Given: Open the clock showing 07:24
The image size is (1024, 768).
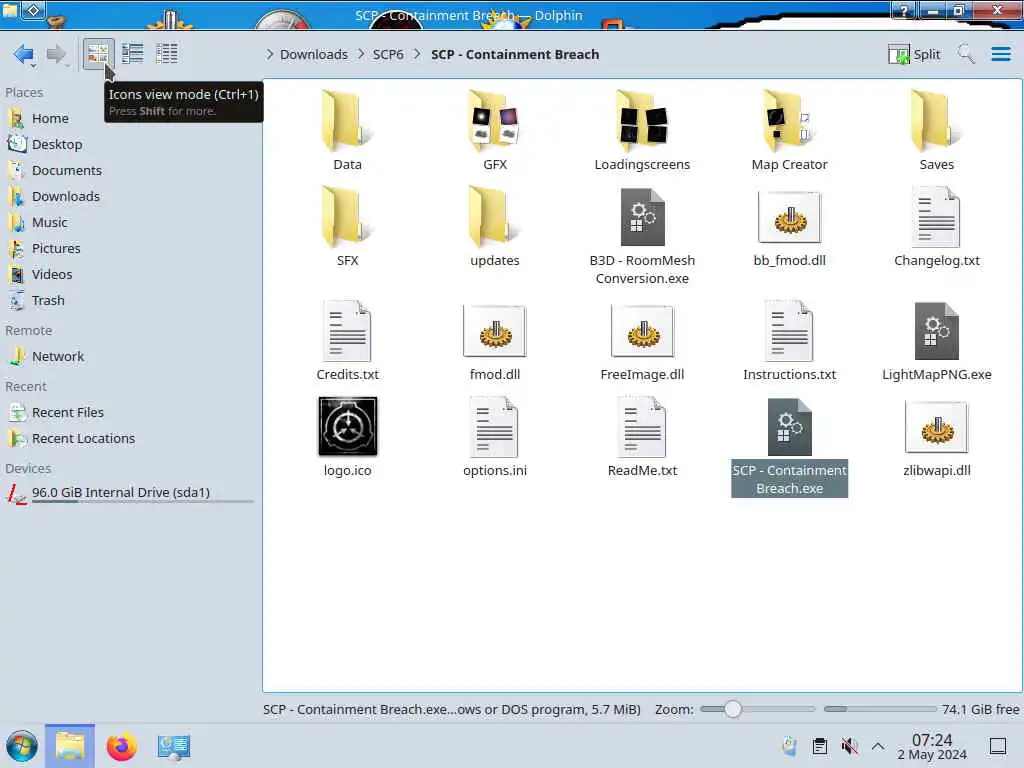Looking at the screenshot, I should [x=932, y=746].
